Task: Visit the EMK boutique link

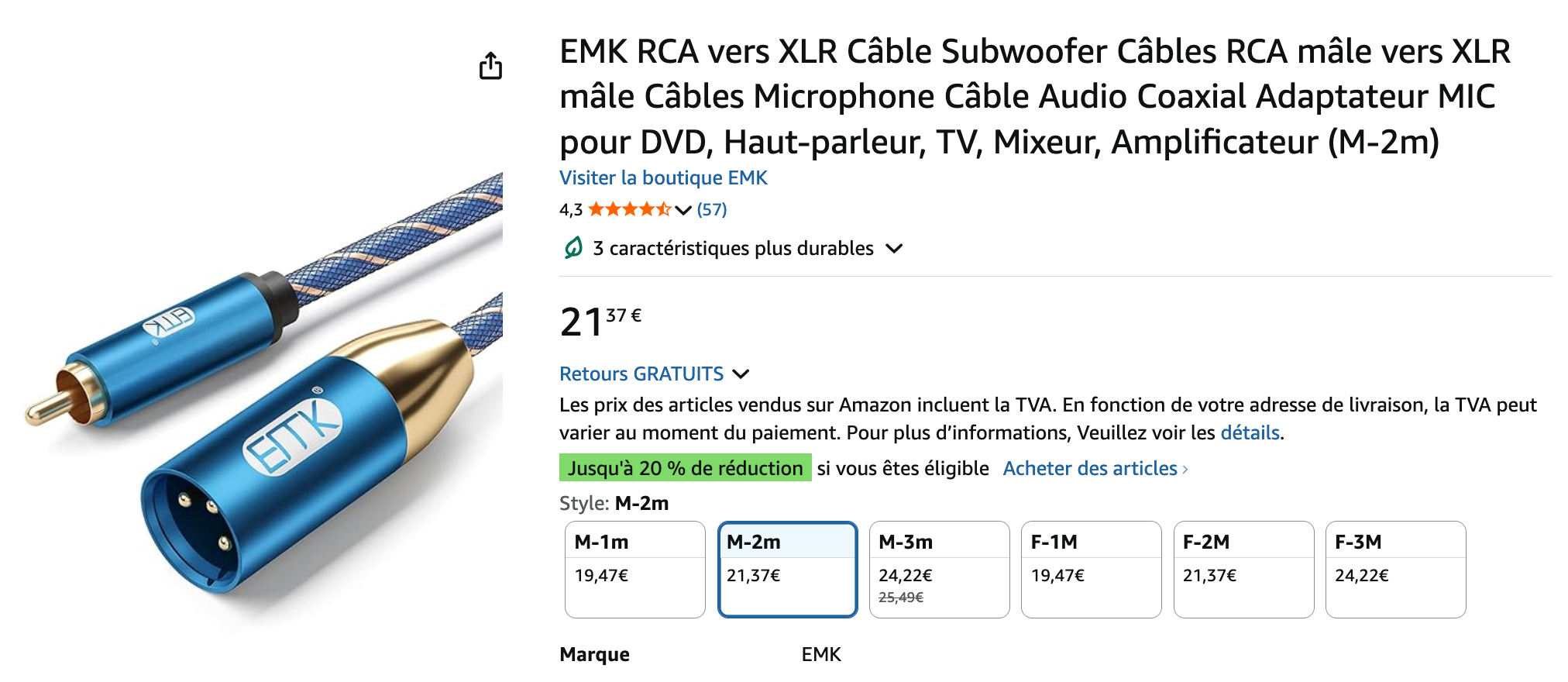Action: pyautogui.click(x=663, y=178)
